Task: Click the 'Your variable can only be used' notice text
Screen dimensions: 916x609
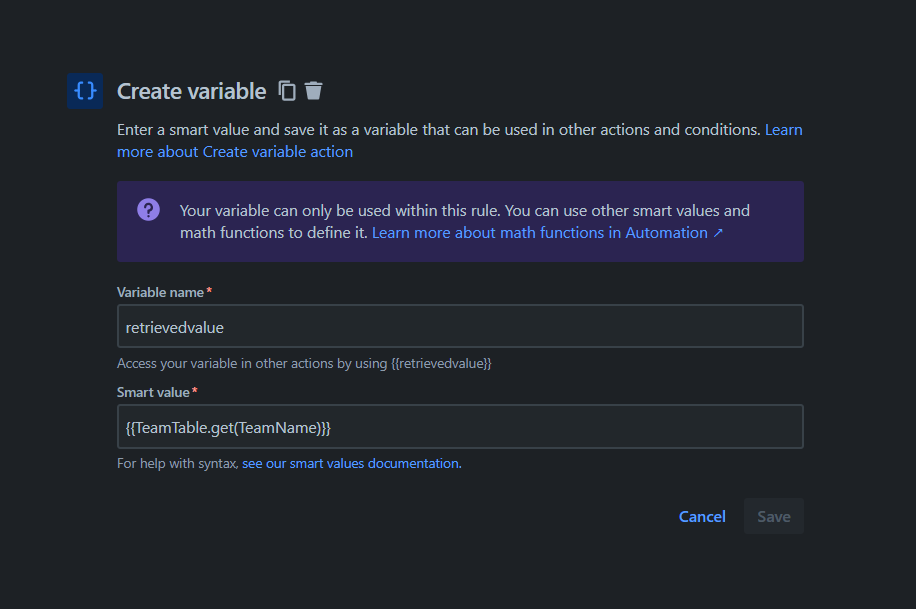Action: pos(464,222)
